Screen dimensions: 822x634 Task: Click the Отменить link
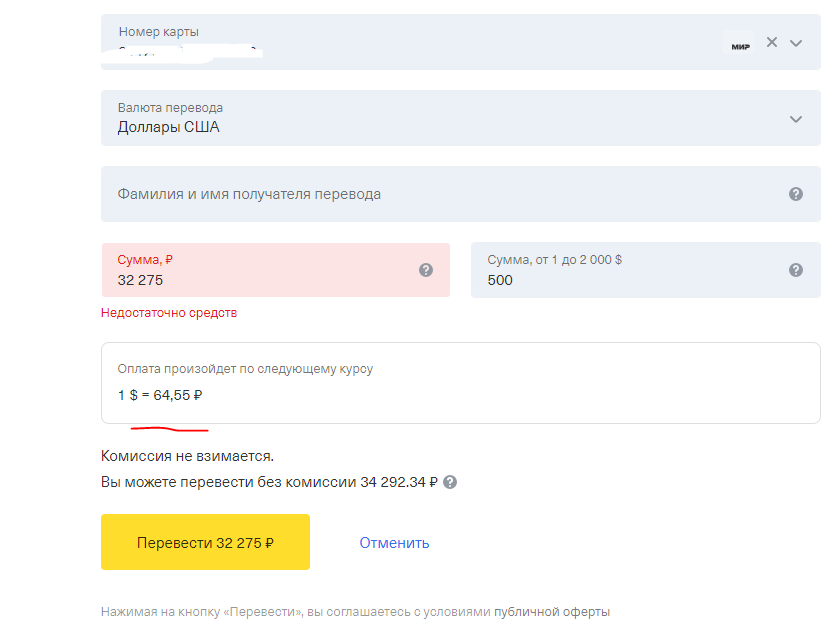point(394,543)
